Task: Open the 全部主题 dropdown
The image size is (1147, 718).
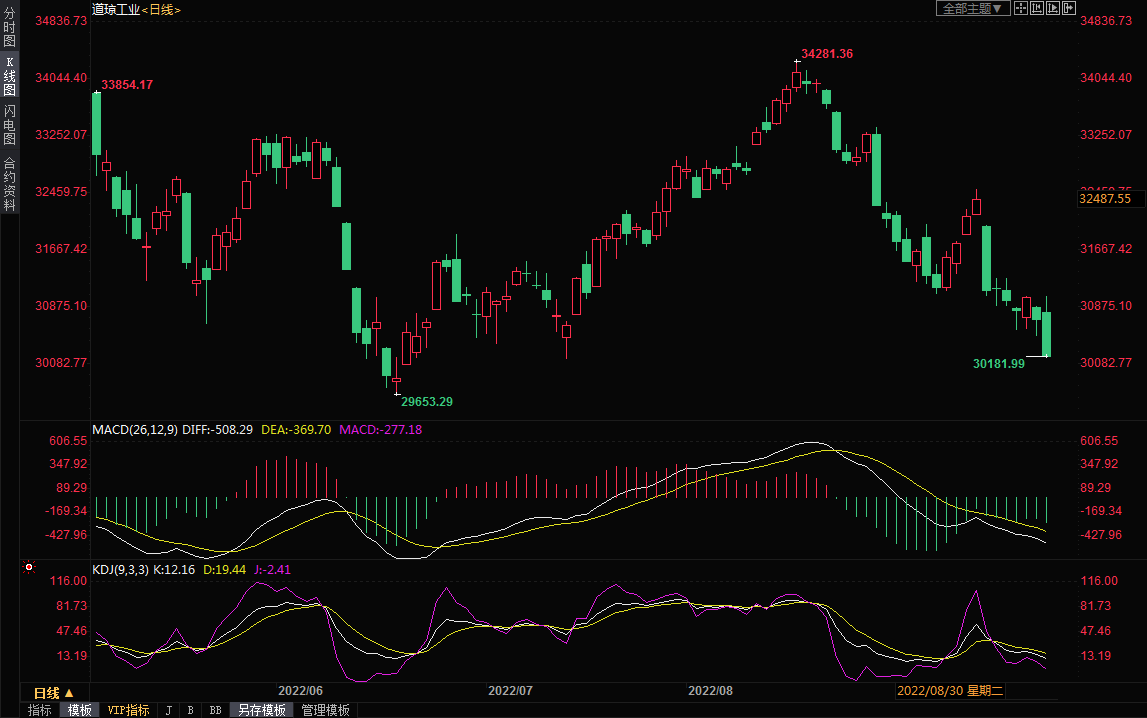Action: 971,8
